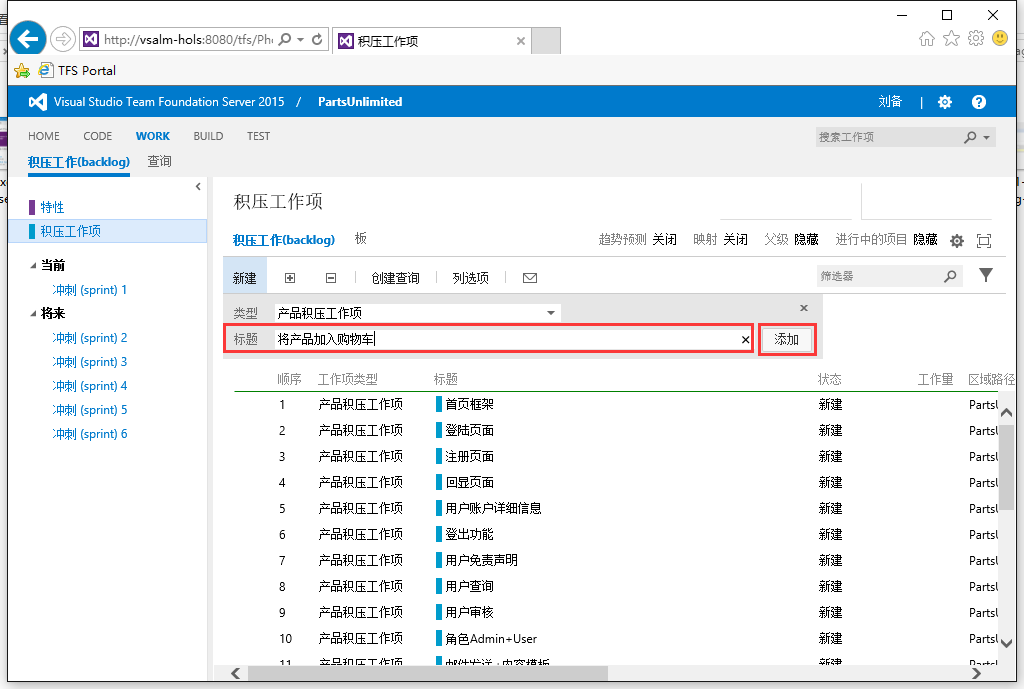Select the 用户免责声明 backlog item
1024x689 pixels.
(x=481, y=560)
